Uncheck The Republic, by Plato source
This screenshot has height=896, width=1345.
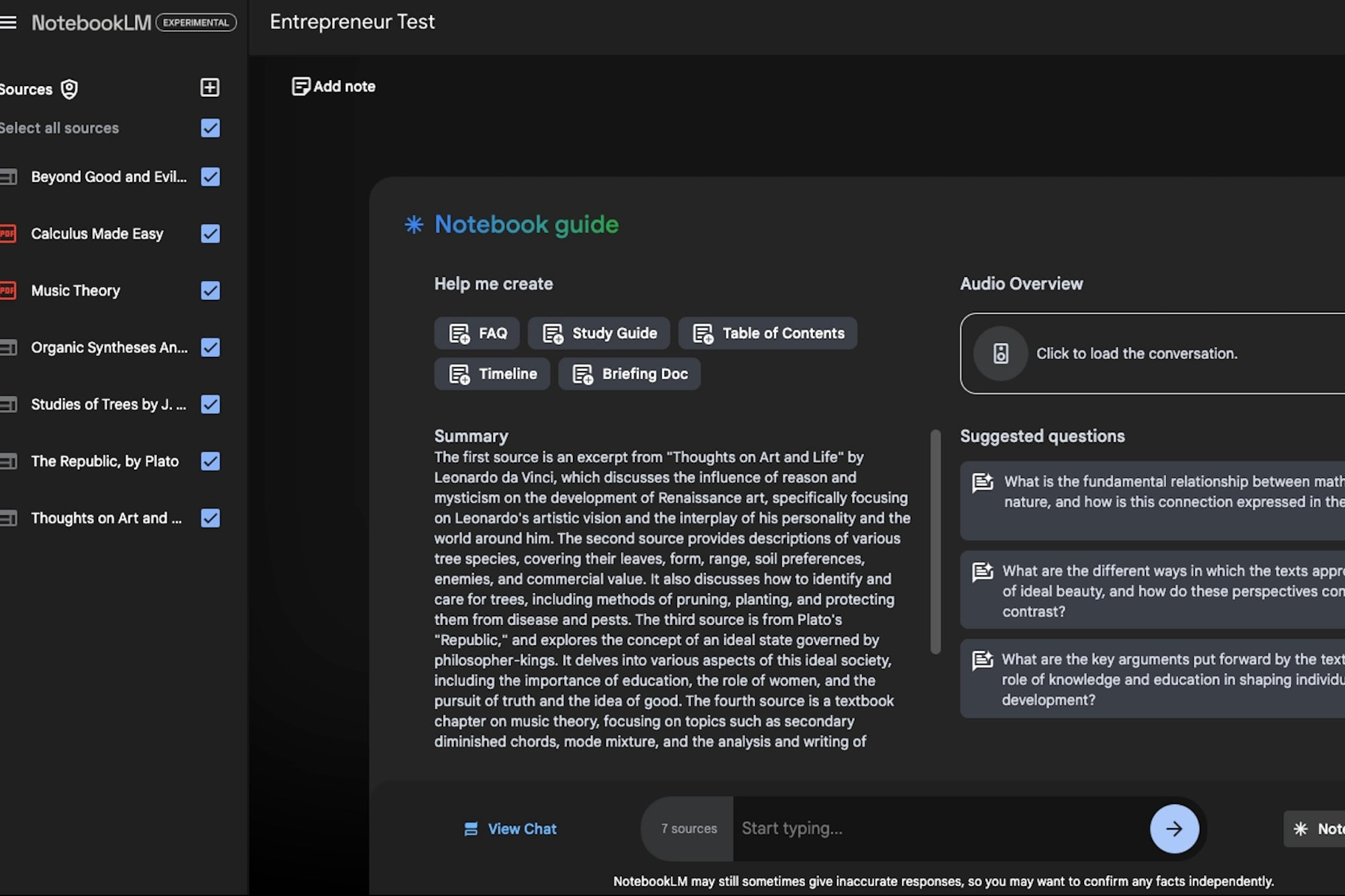(x=210, y=461)
